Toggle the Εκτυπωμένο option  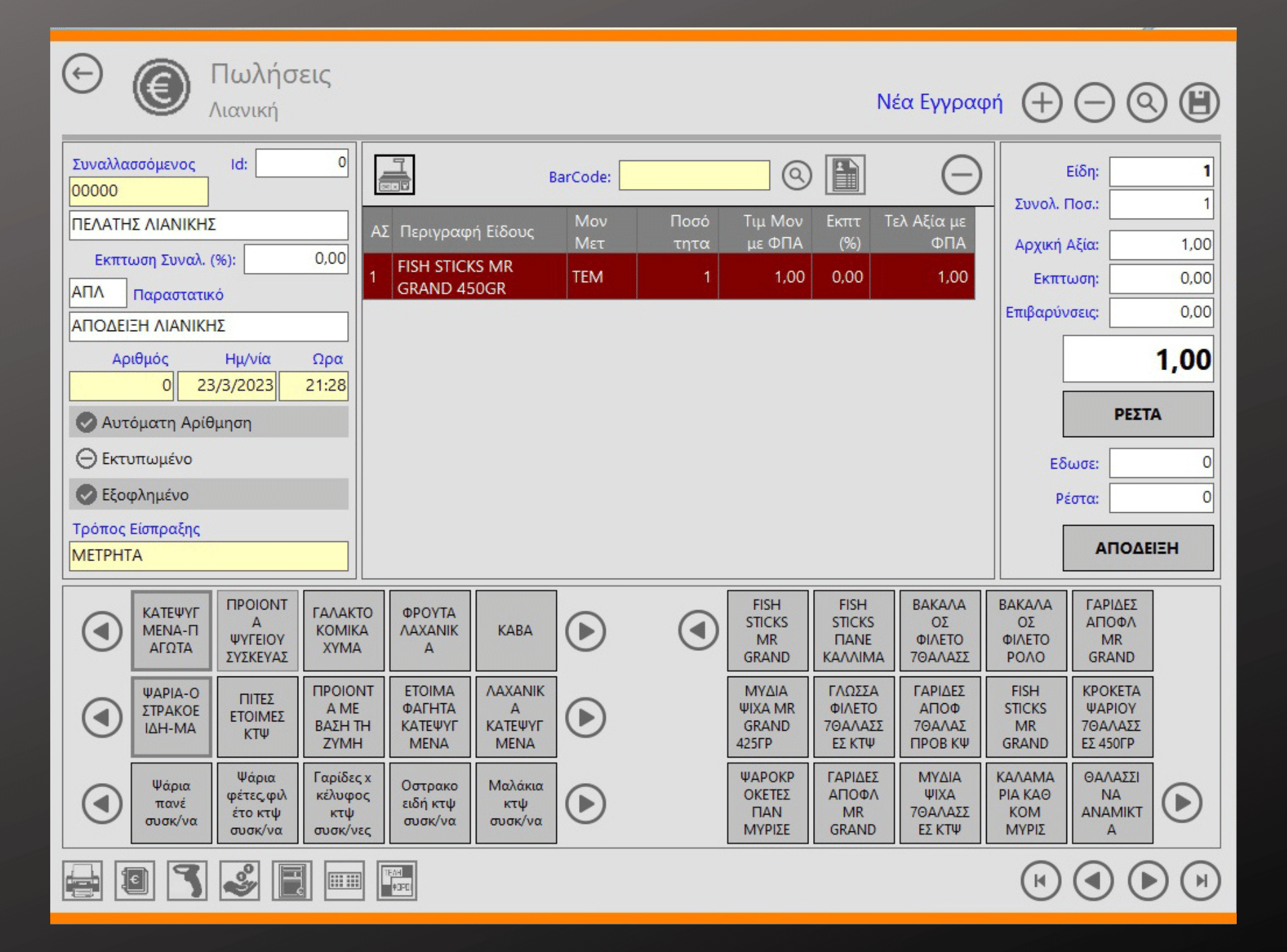[86, 459]
